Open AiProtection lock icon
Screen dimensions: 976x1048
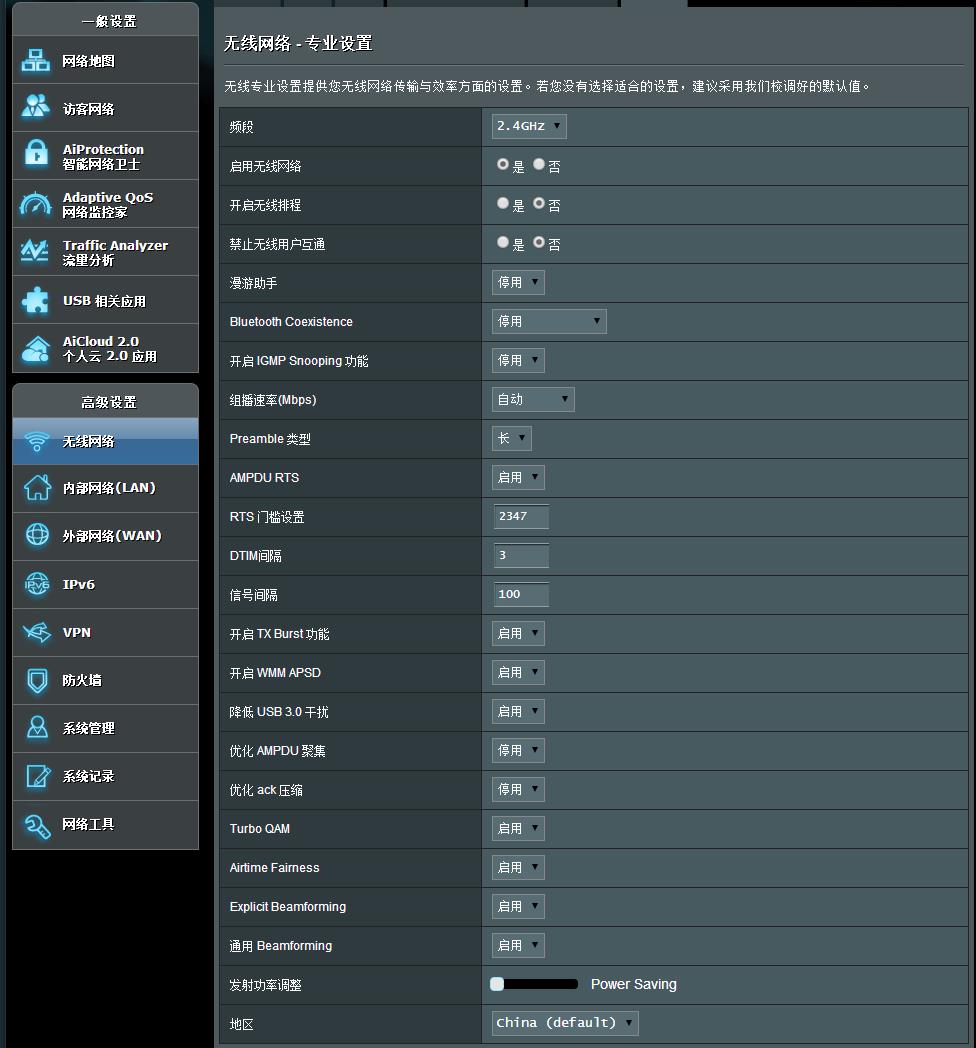click(x=36, y=153)
